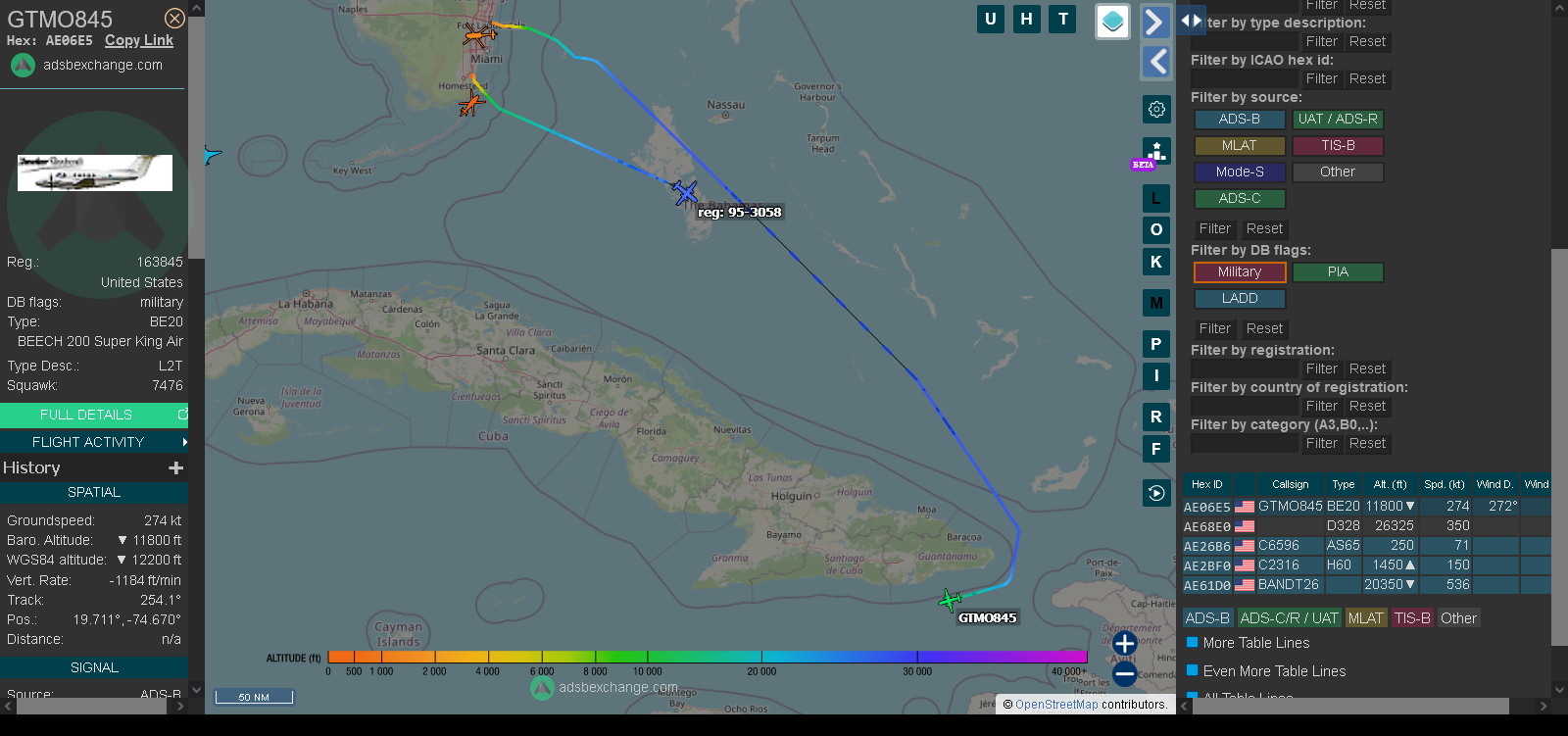The height and width of the screenshot is (736, 1568).
Task: Sort table by Type column
Action: (x=1343, y=484)
